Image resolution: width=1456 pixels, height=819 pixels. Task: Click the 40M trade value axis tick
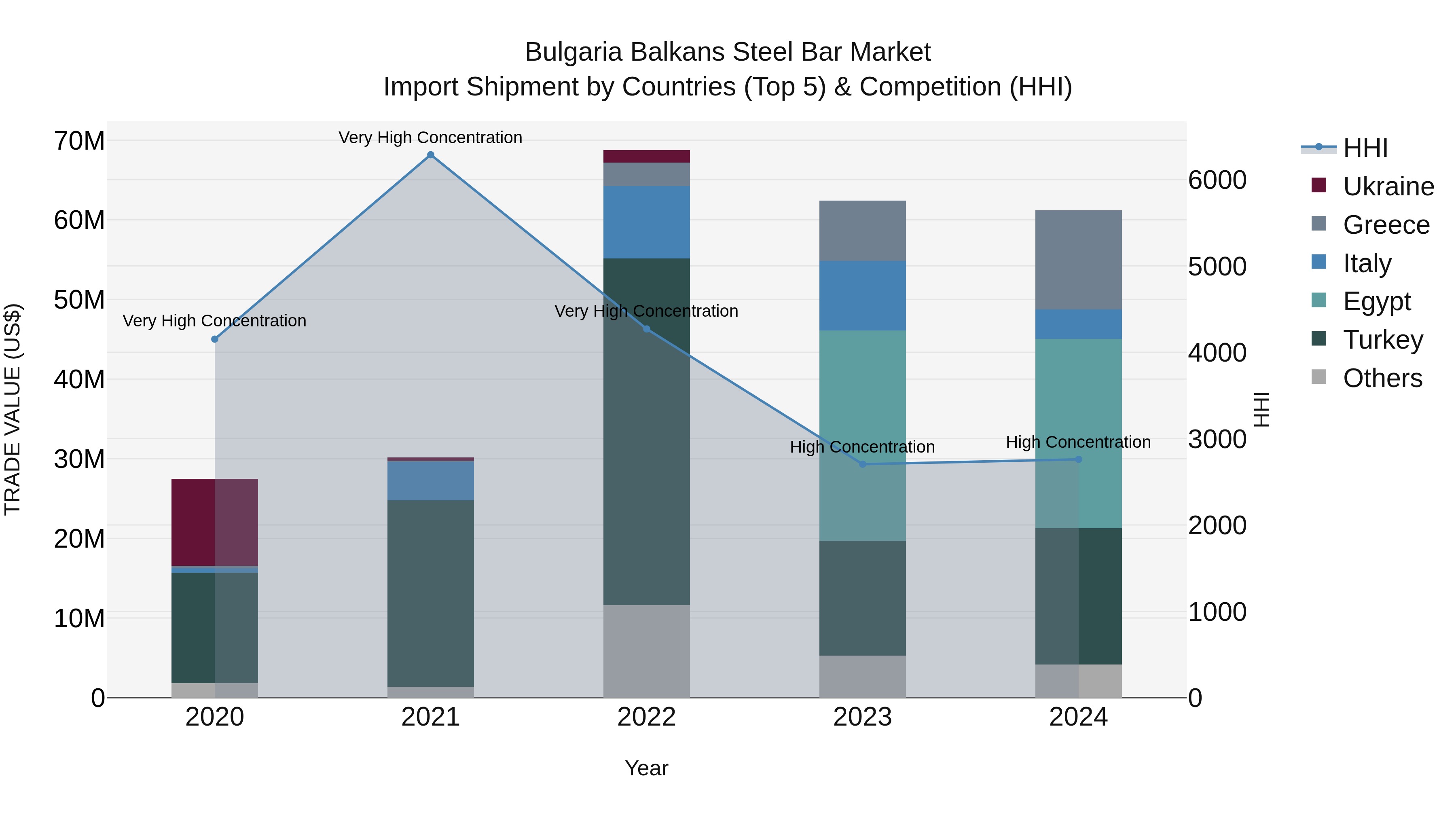[x=80, y=379]
